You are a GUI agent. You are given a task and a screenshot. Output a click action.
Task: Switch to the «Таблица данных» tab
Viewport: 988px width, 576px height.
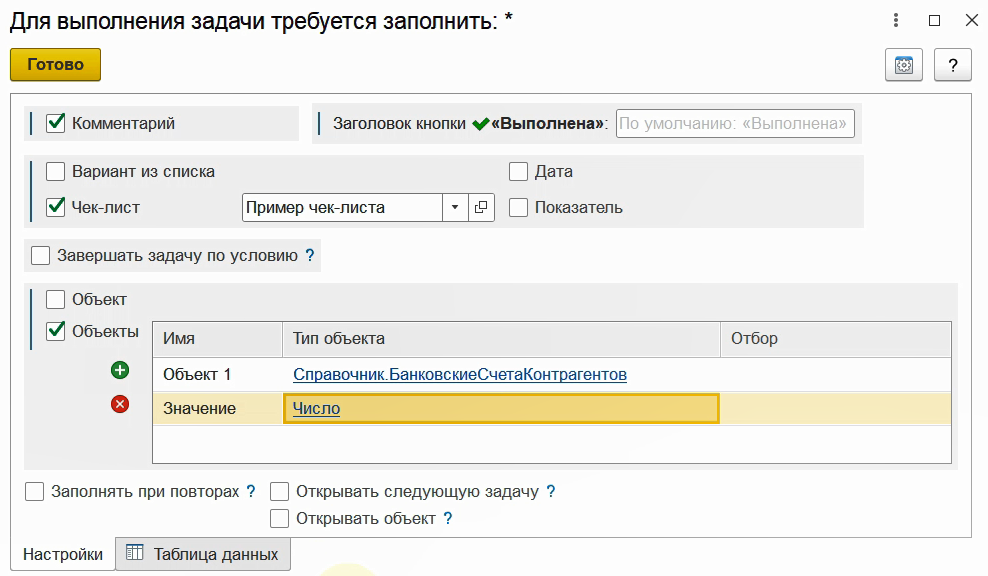coord(203,554)
